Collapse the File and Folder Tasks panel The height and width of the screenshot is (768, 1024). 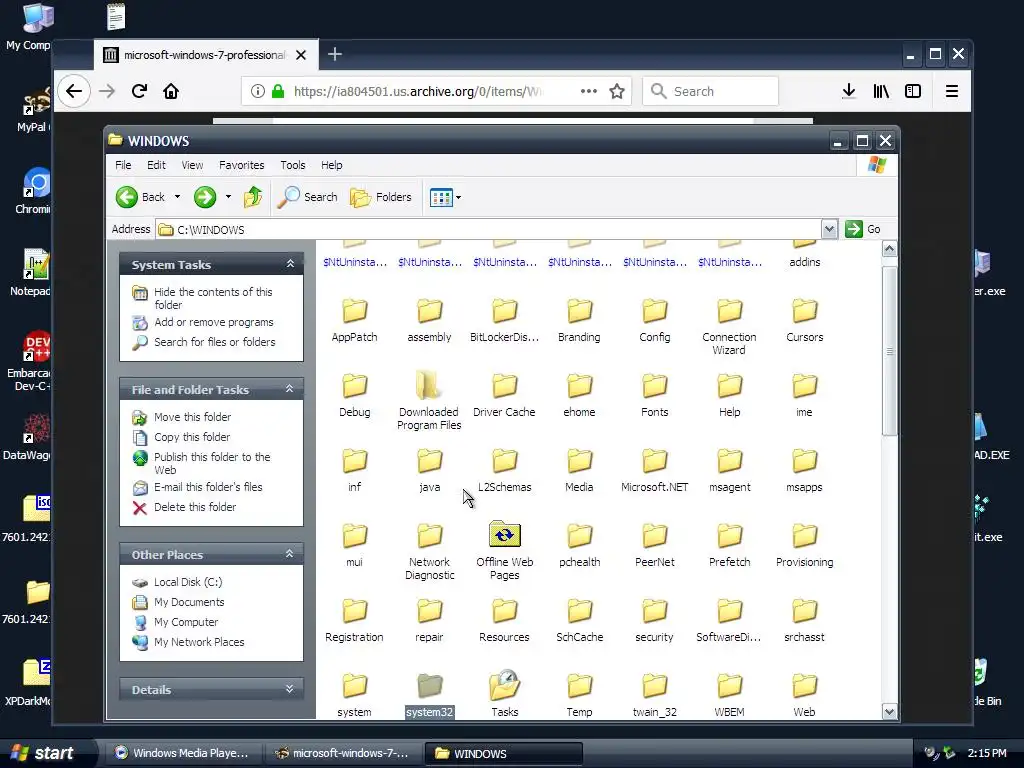(x=290, y=389)
